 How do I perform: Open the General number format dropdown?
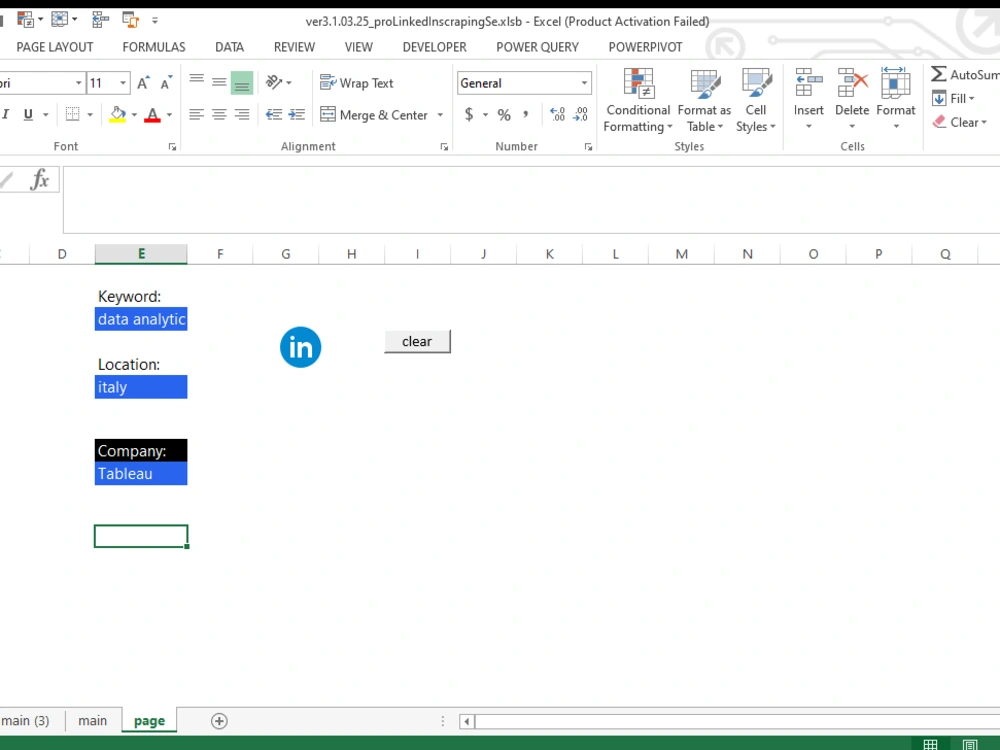[583, 82]
